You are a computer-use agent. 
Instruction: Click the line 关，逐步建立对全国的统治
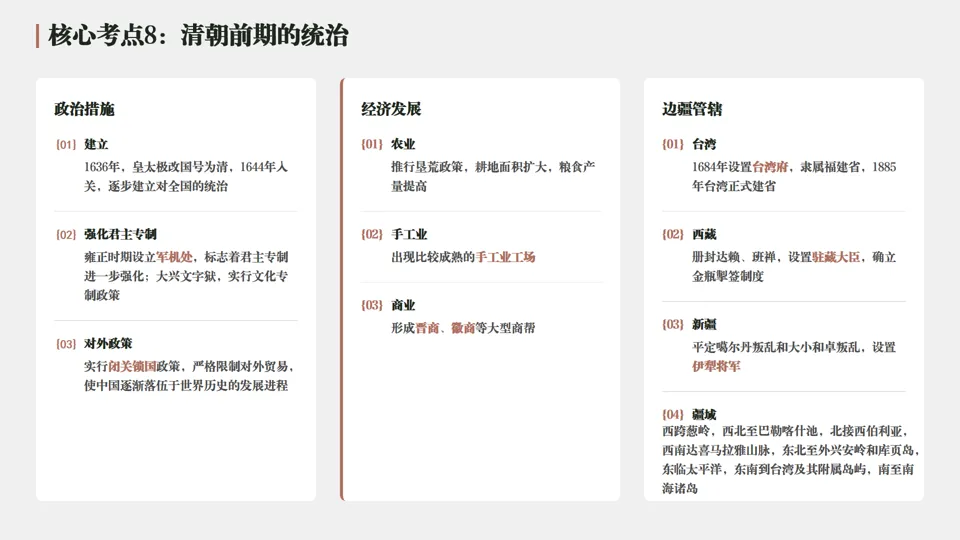[156, 186]
